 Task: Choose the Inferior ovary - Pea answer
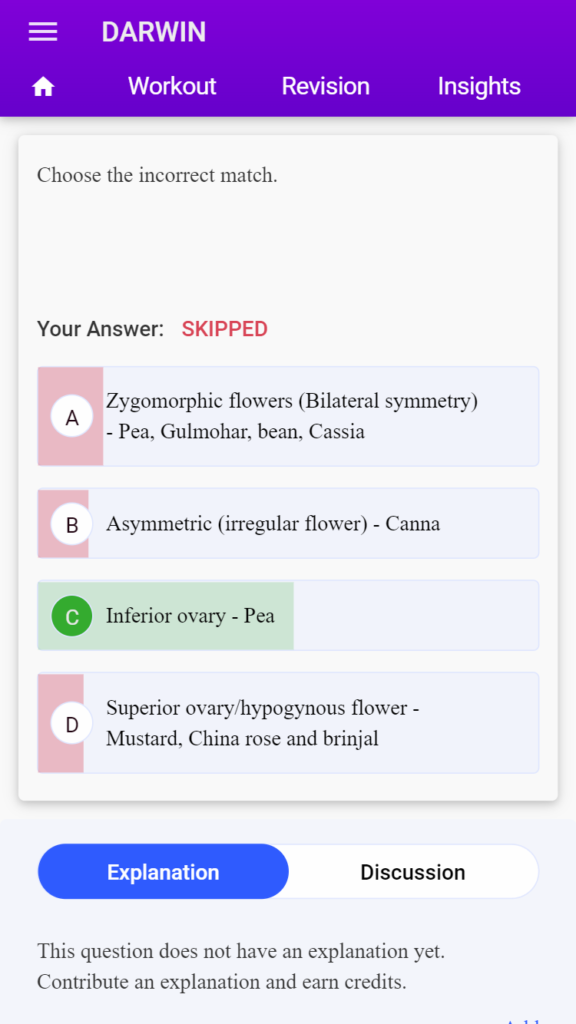(190, 616)
